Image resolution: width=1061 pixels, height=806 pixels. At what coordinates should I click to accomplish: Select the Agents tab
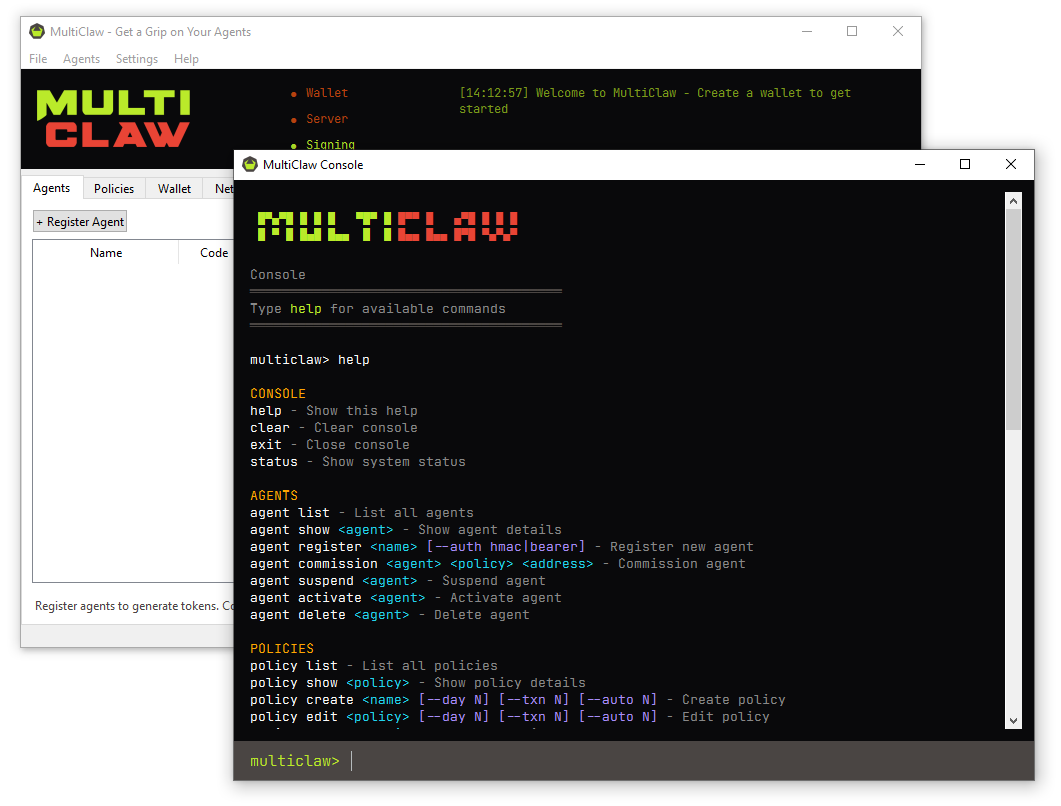pyautogui.click(x=52, y=188)
